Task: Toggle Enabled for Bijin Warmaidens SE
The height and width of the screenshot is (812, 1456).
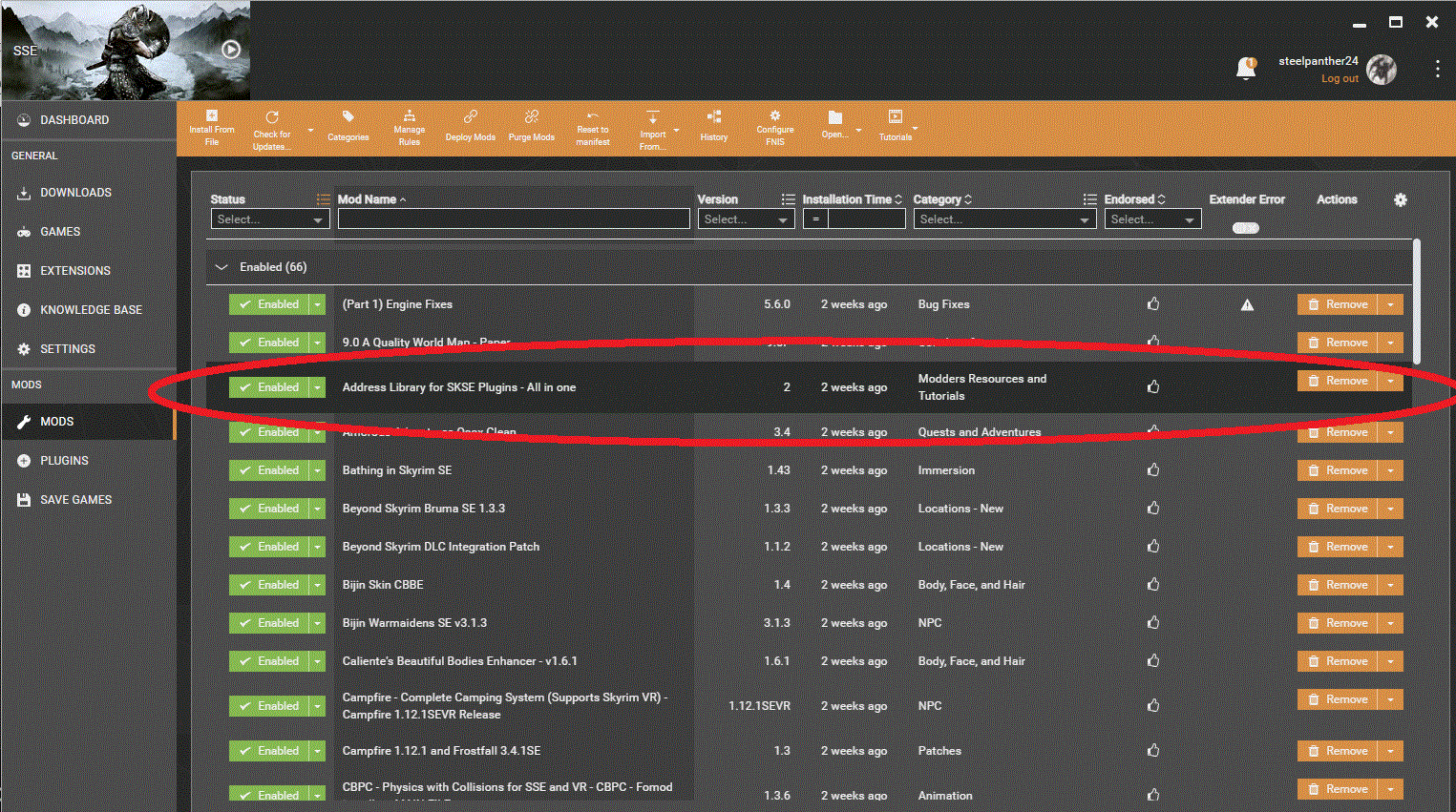Action: point(268,623)
